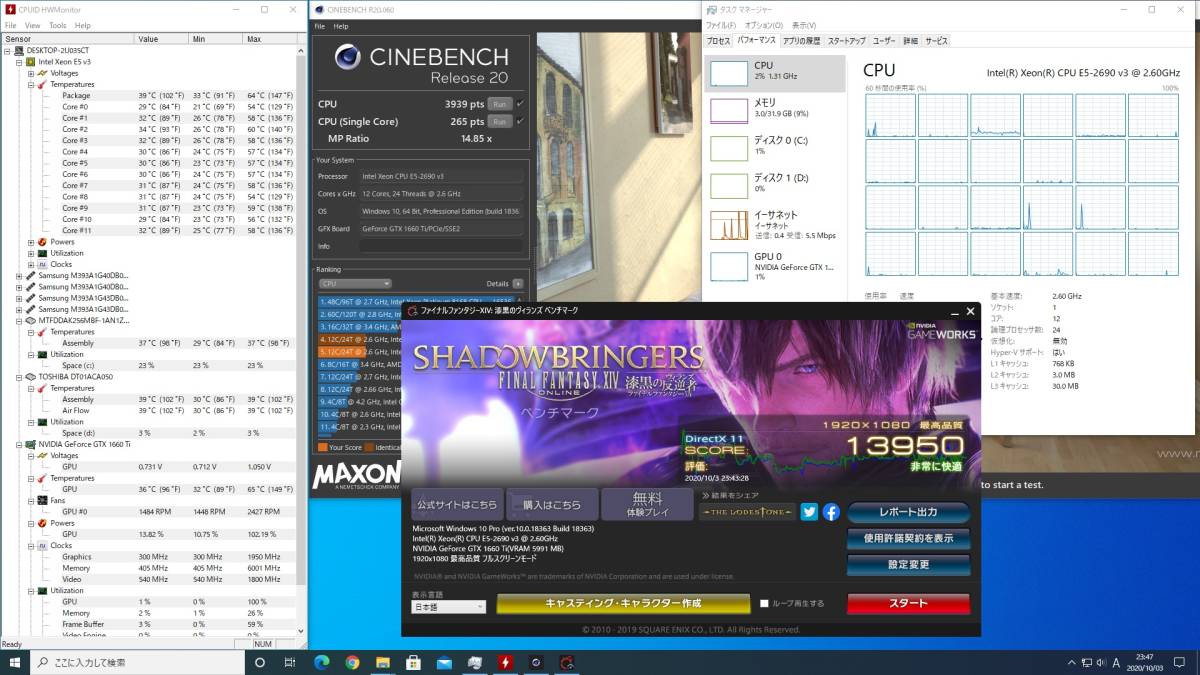Switch to the スタートアップ tab
The image size is (1200, 675).
(846, 41)
